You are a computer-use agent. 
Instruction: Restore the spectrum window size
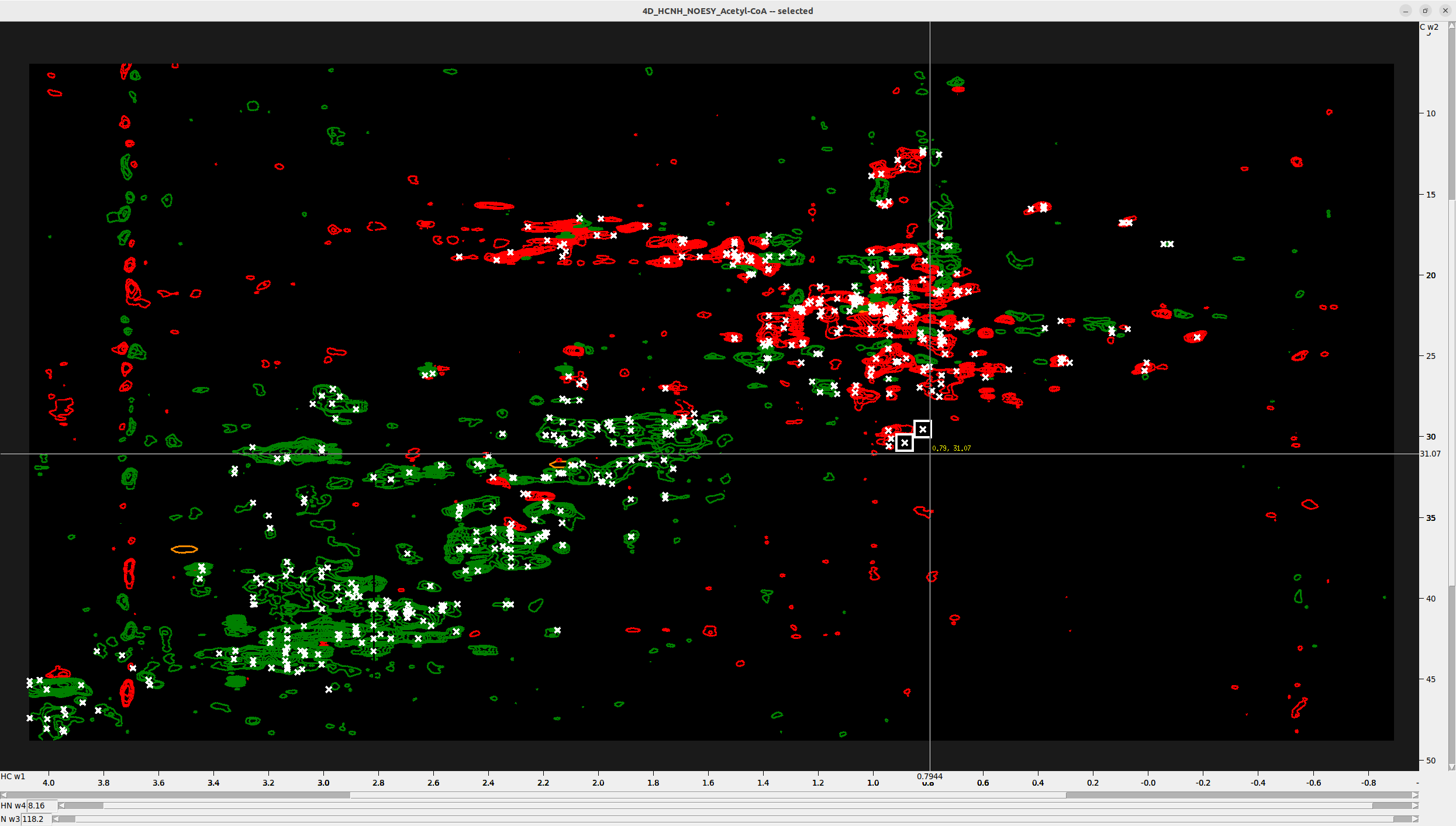pos(1425,10)
